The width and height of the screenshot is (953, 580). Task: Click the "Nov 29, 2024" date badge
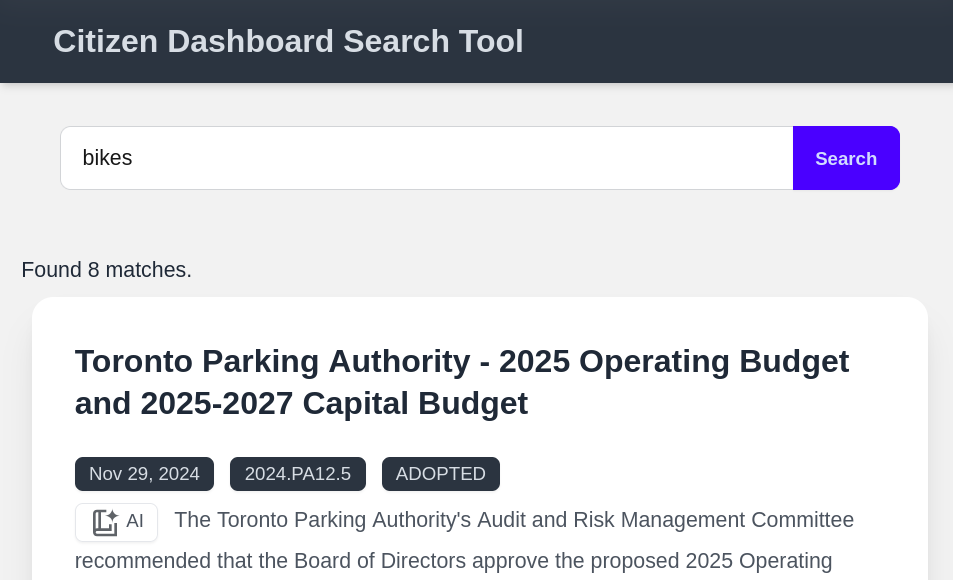tap(144, 474)
